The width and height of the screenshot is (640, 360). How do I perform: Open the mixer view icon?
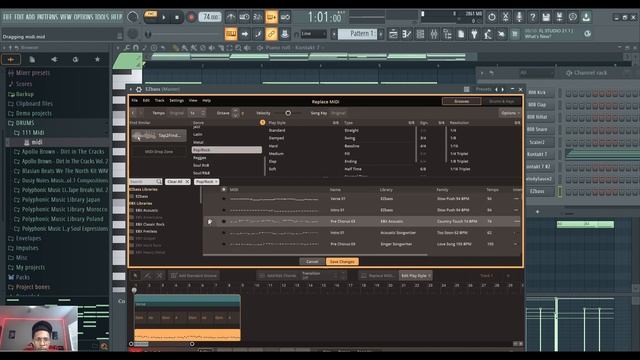pyautogui.click(x=433, y=34)
